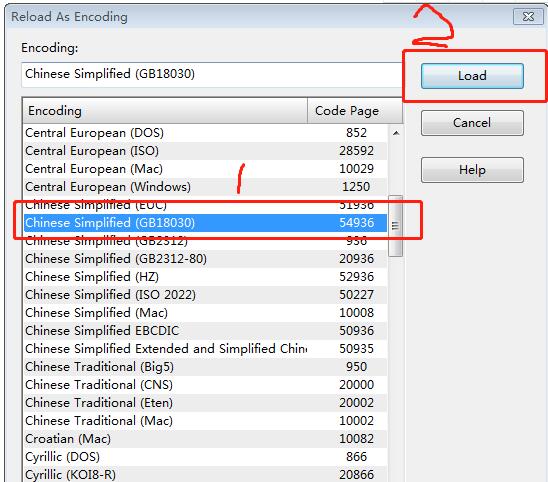Click code page value 852
The width and height of the screenshot is (548, 482).
[x=356, y=133]
